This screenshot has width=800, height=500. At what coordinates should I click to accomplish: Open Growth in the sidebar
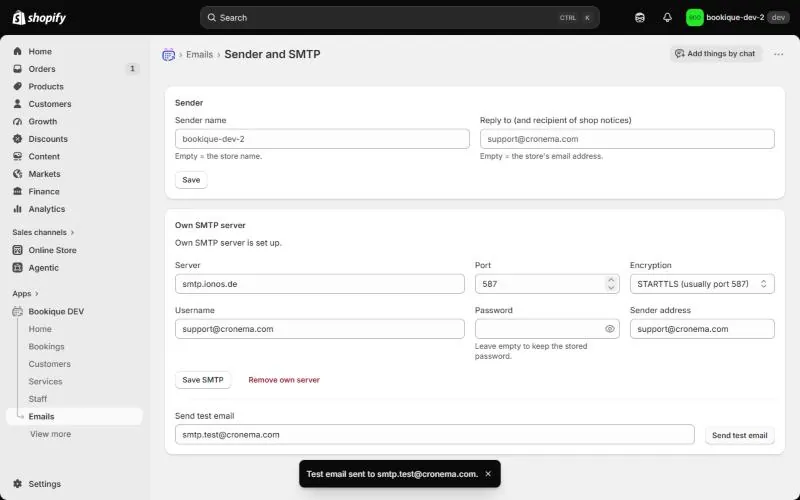[42, 121]
